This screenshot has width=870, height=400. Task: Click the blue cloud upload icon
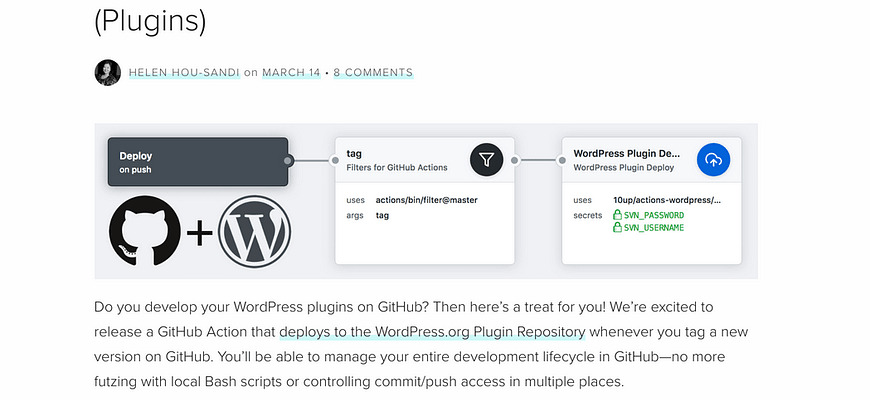[x=714, y=160]
